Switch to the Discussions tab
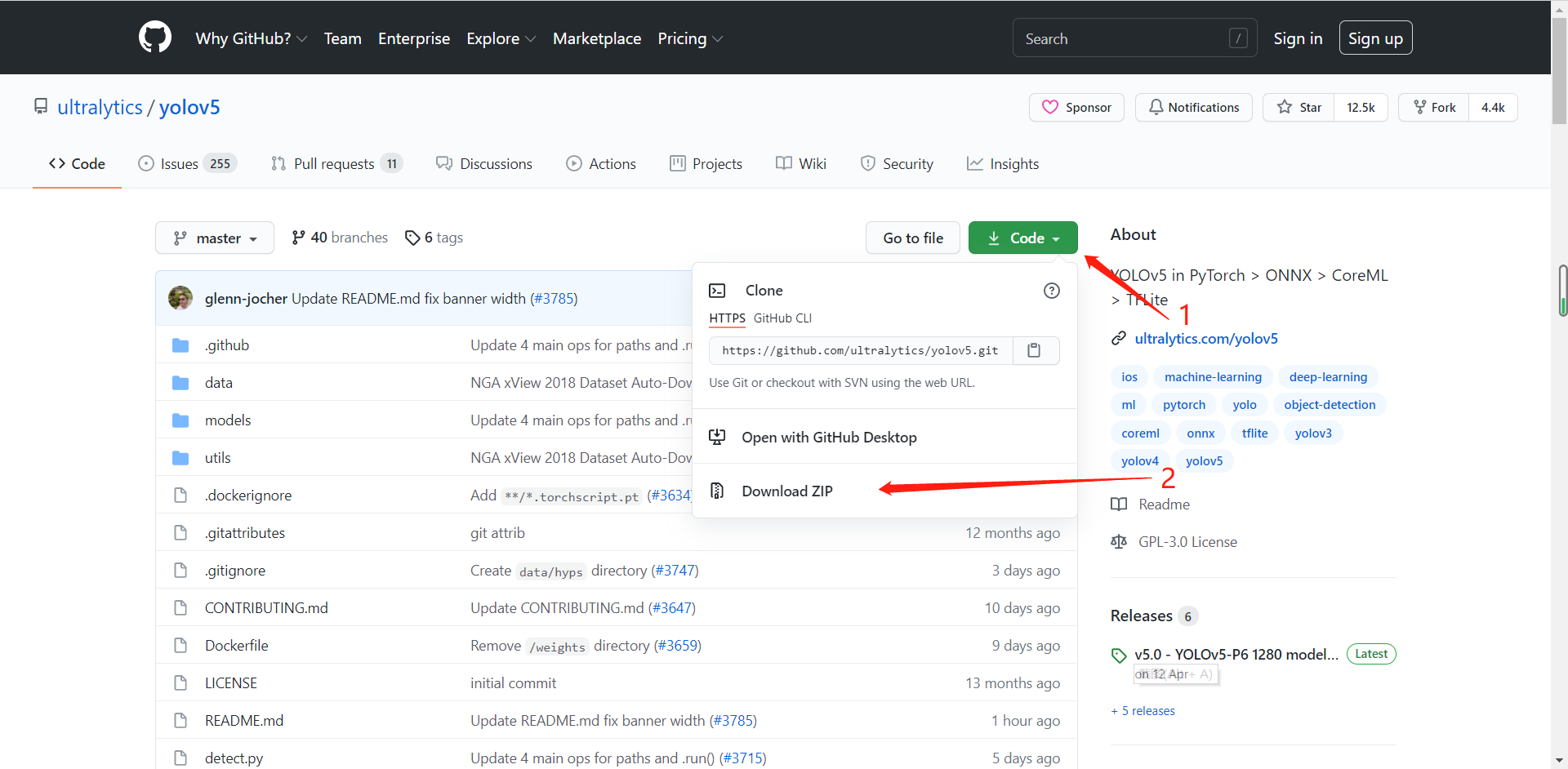 [x=484, y=164]
